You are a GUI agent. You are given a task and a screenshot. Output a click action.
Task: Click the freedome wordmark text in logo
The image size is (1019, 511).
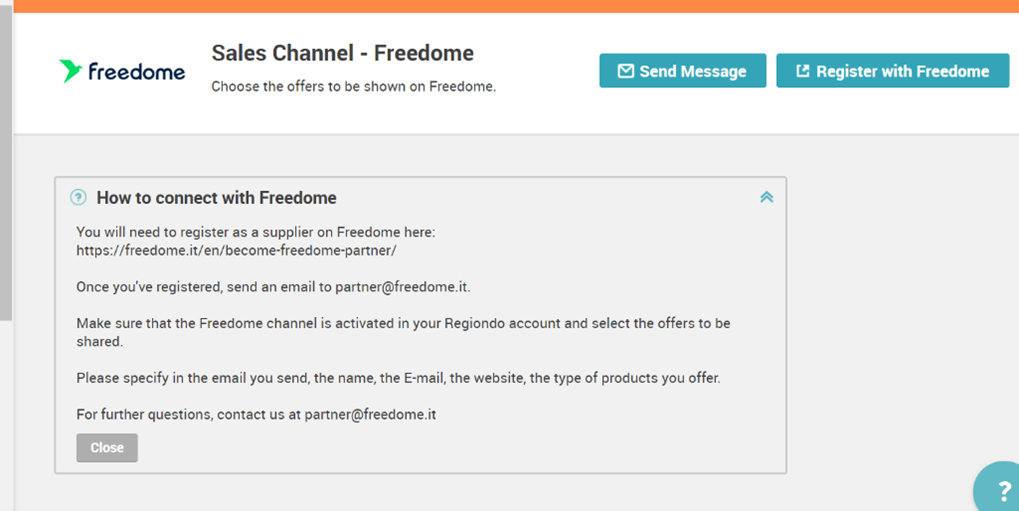pos(136,71)
